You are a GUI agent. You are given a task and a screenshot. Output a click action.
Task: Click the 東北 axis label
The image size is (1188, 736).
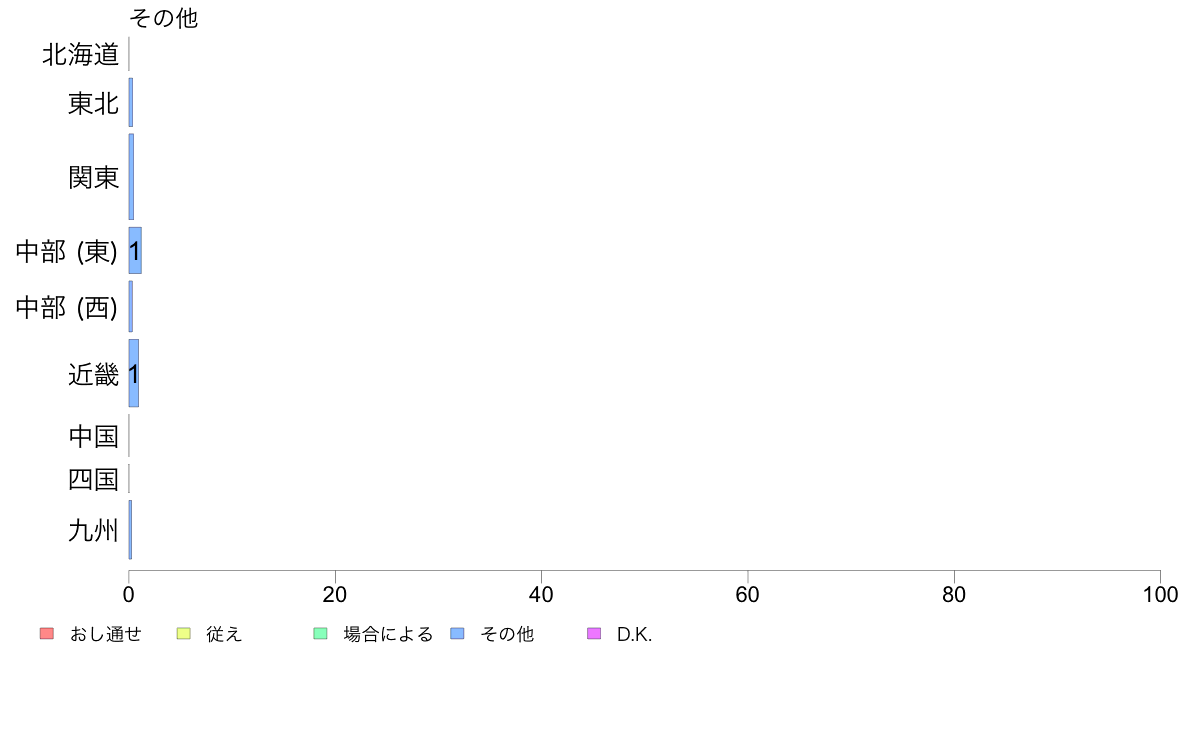pos(94,103)
